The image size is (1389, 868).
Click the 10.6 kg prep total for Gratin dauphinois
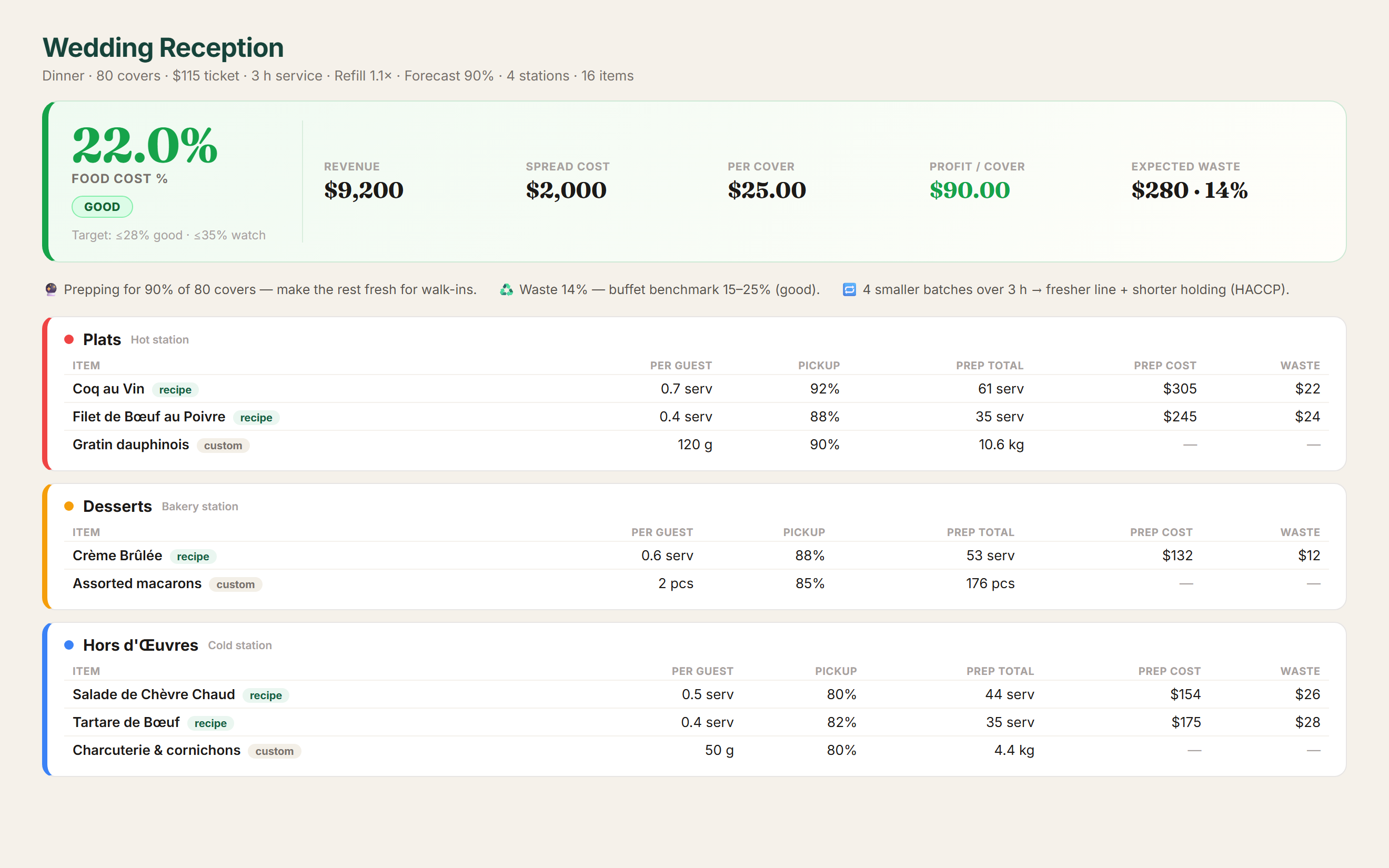click(1001, 445)
